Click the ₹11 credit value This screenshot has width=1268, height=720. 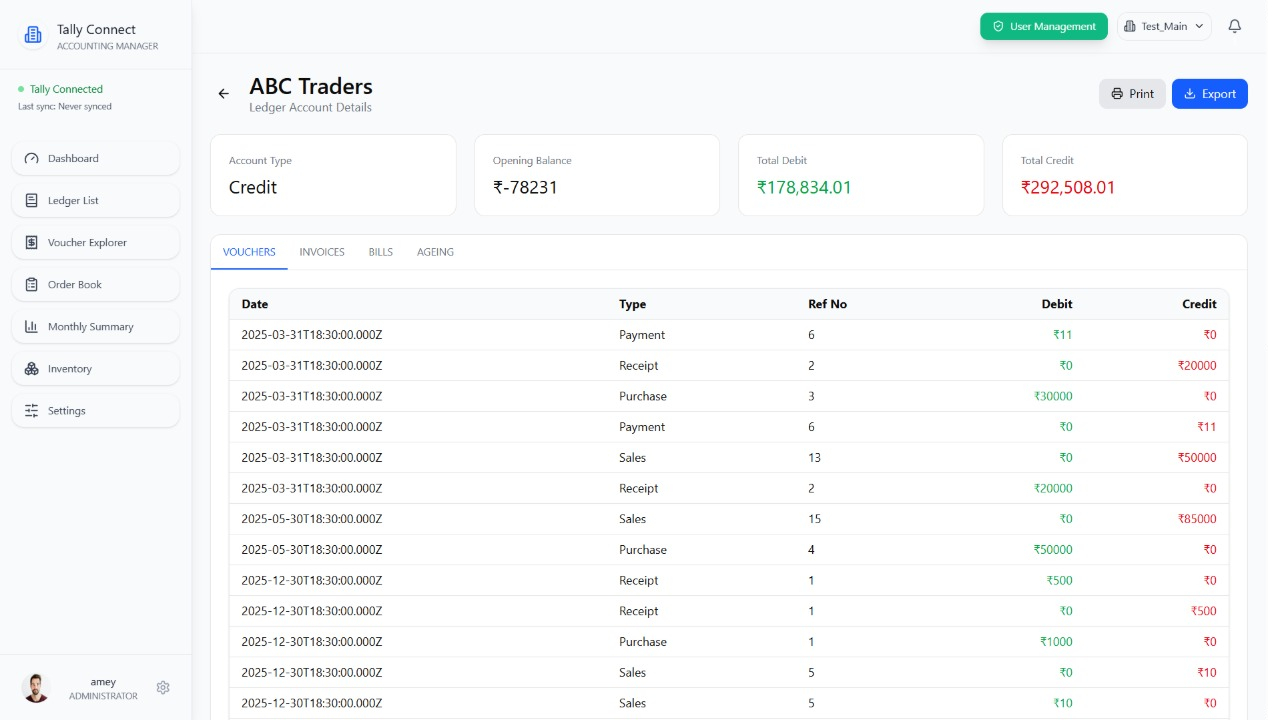click(x=1207, y=427)
